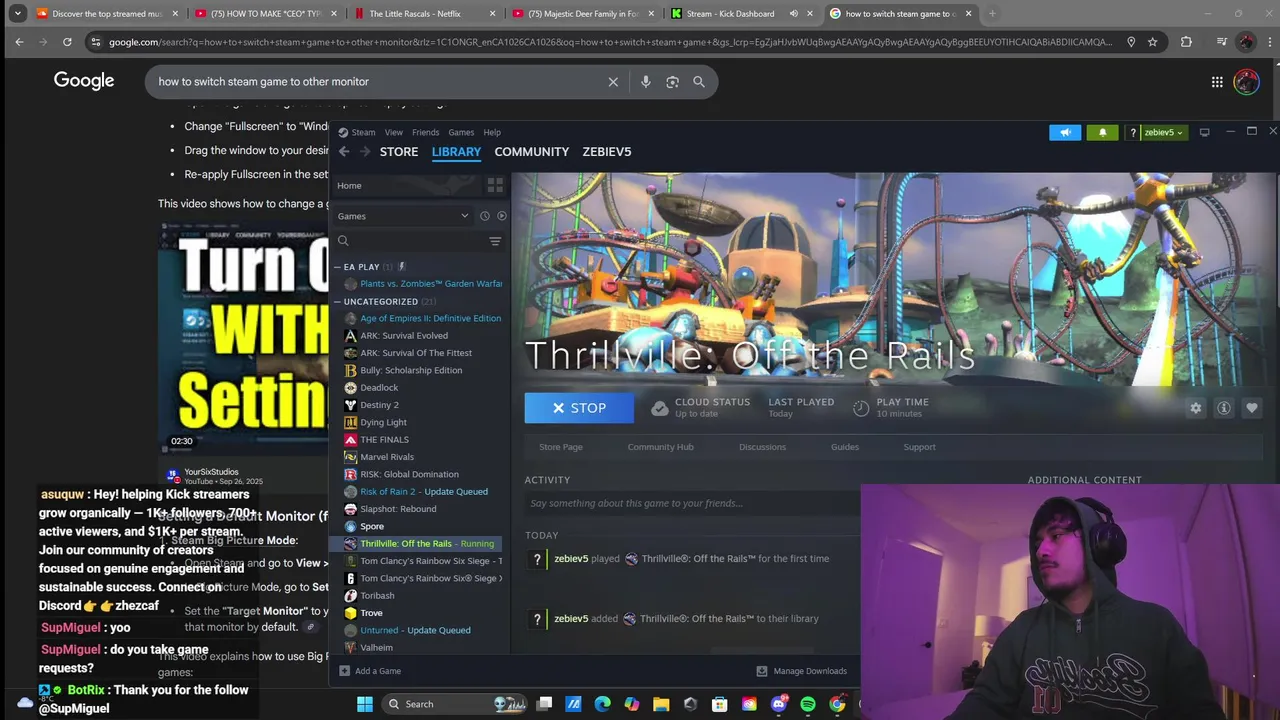This screenshot has width=1280, height=720.
Task: Open Thrillville Community Hub
Action: tap(660, 447)
